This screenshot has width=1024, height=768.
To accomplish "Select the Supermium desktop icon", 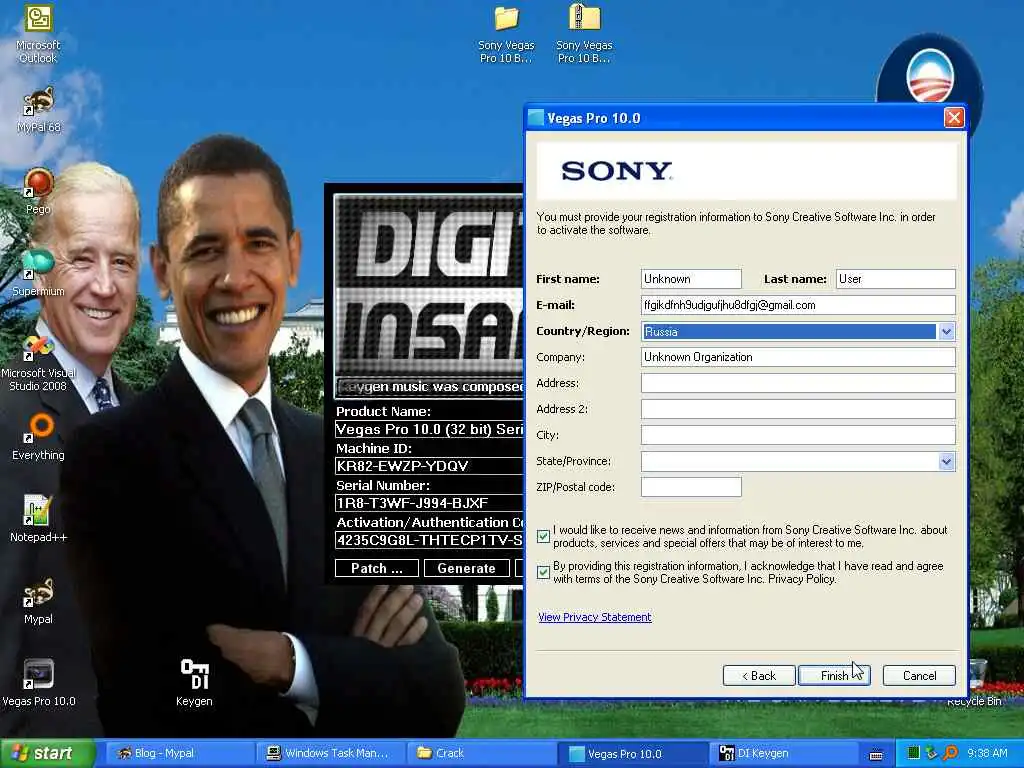I will (38, 274).
